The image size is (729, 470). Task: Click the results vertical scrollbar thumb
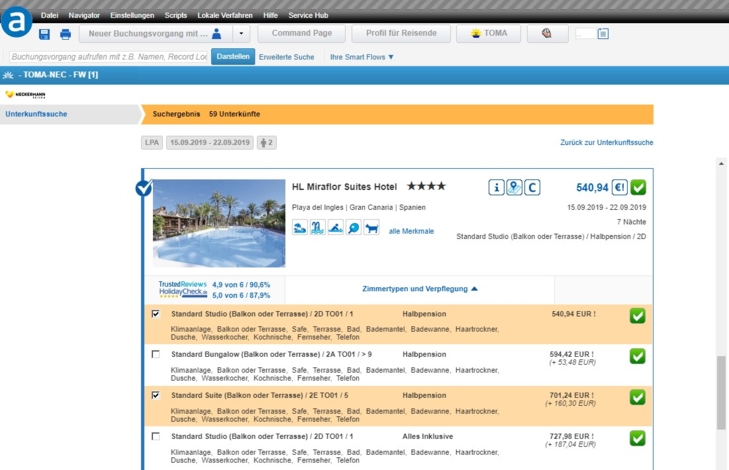(x=721, y=393)
